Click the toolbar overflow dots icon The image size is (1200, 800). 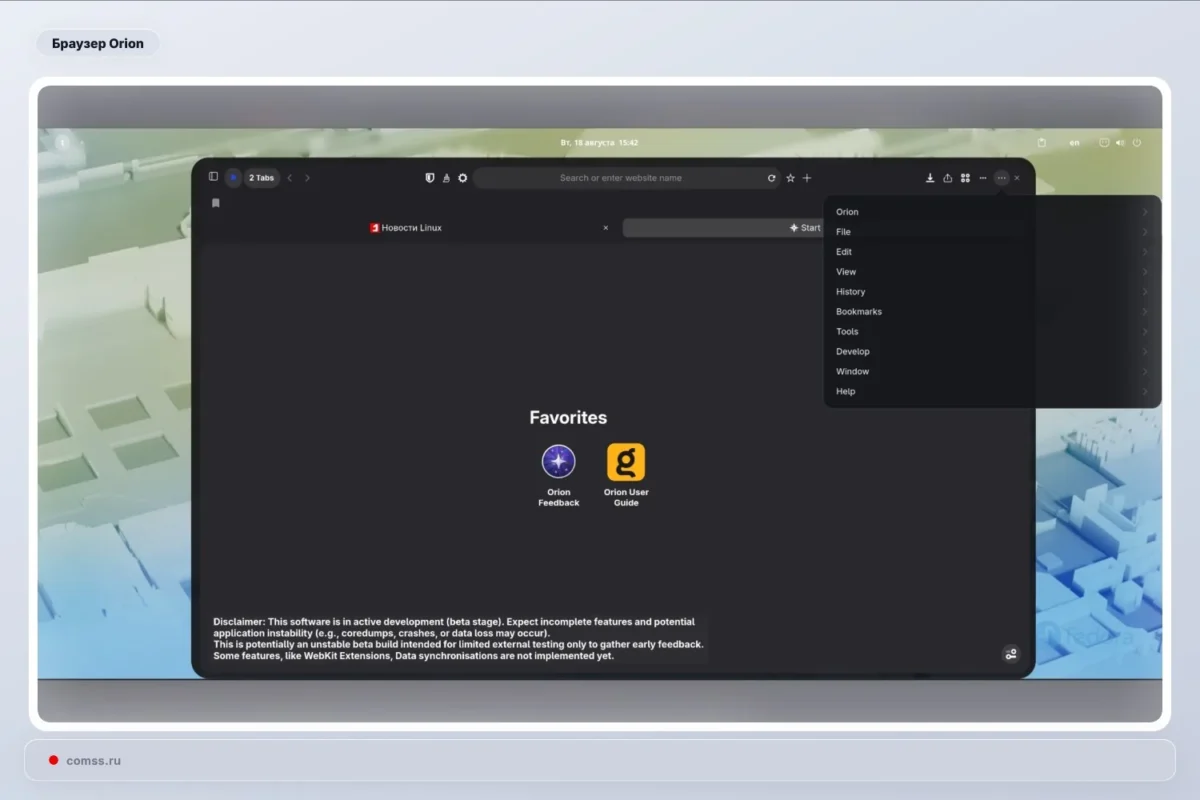(983, 178)
